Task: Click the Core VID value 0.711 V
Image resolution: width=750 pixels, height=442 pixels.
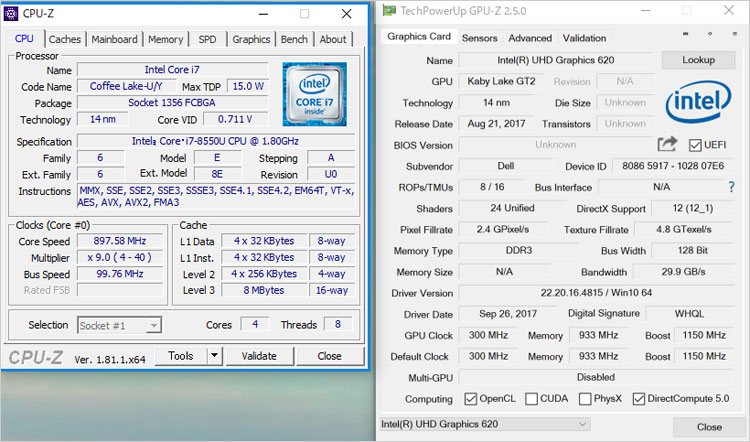Action: (x=235, y=119)
